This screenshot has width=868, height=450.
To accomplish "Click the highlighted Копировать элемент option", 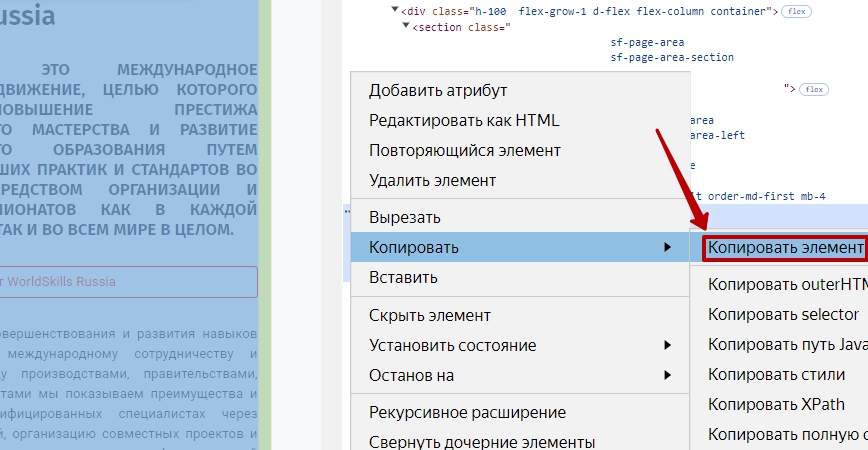I will 785,247.
